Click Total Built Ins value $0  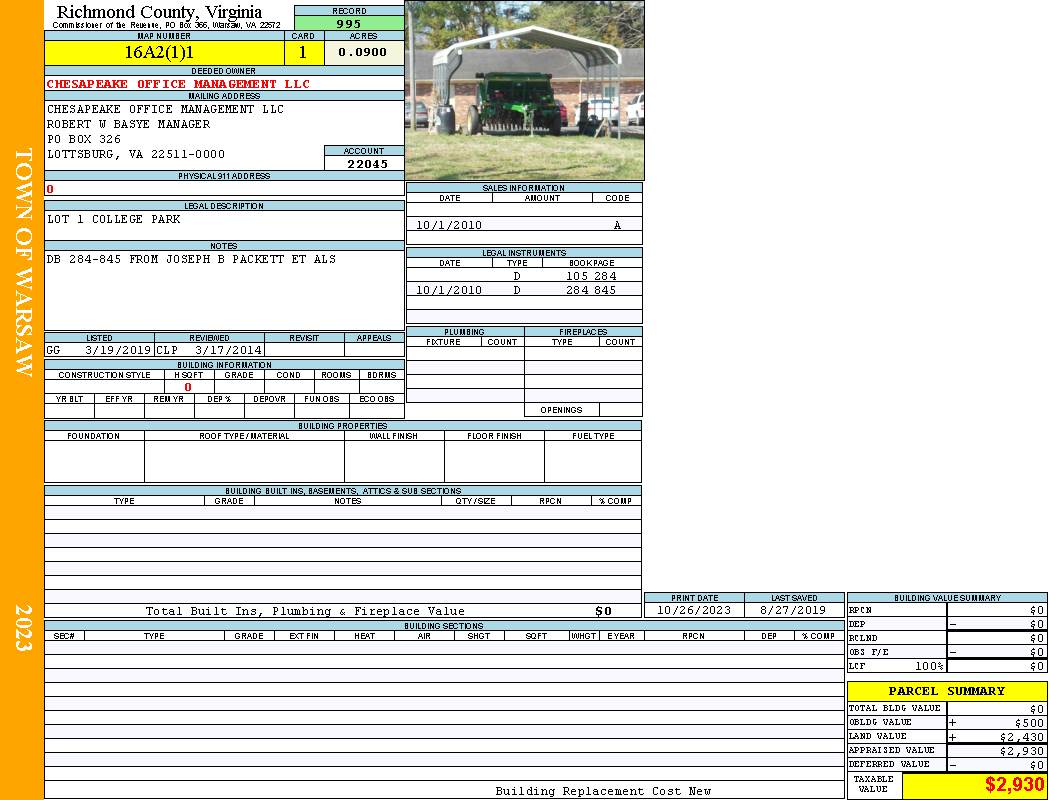(x=603, y=611)
